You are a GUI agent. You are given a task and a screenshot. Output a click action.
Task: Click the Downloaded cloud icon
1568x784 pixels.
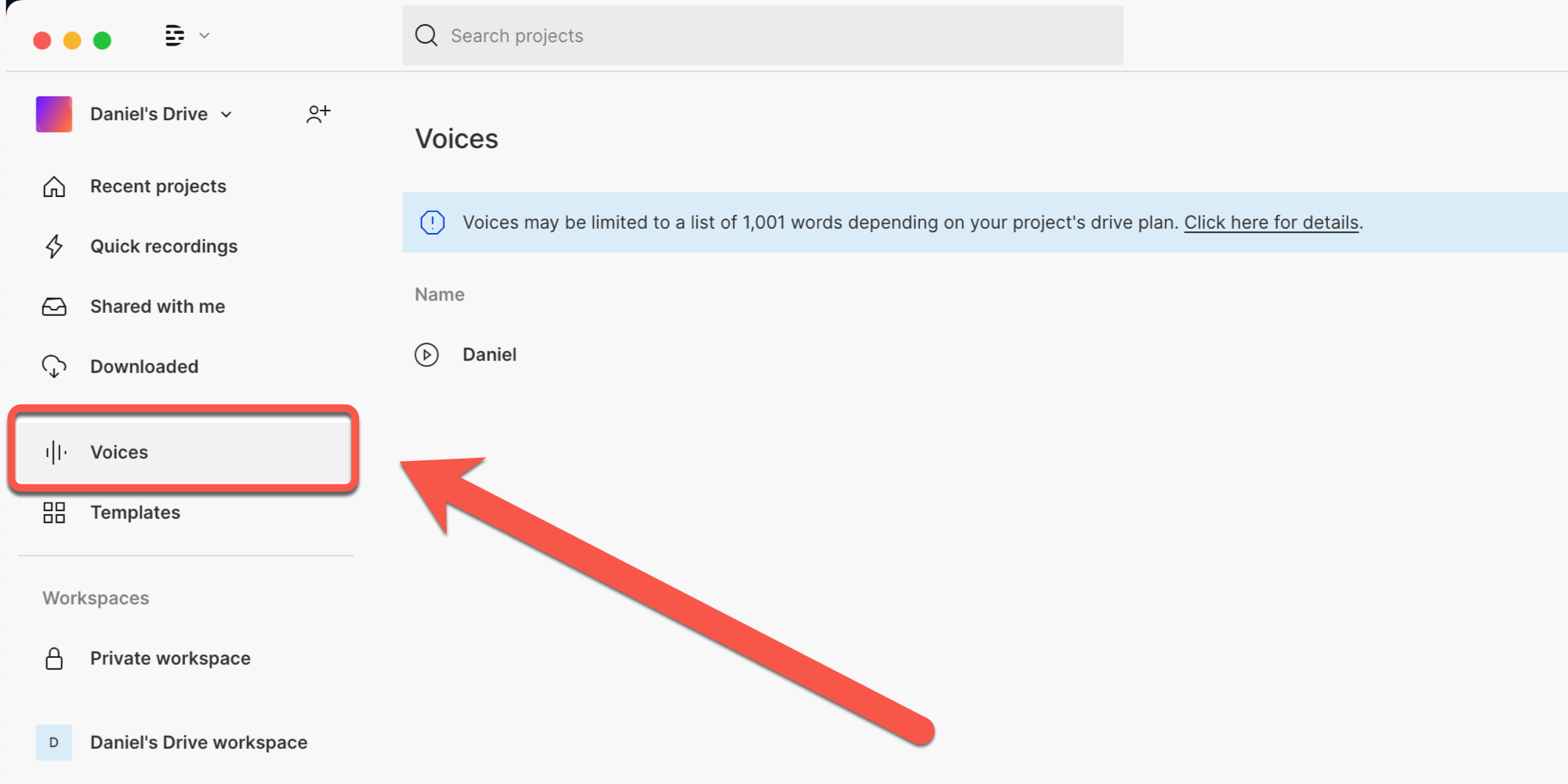click(54, 366)
